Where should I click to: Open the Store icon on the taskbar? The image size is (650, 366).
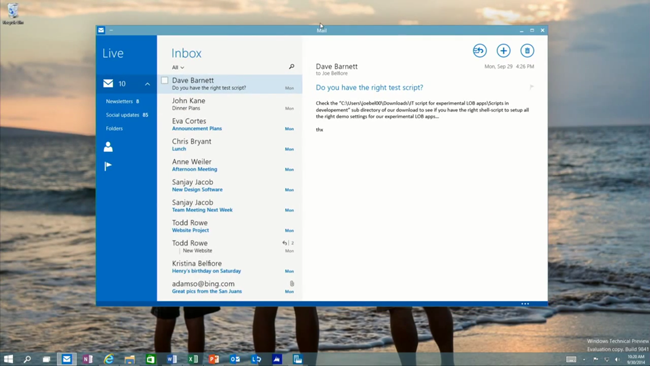(x=150, y=359)
